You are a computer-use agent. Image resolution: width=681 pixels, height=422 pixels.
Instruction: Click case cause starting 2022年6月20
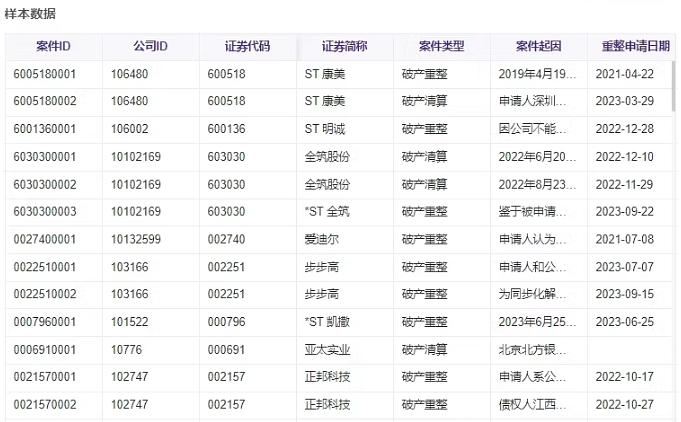click(x=537, y=157)
